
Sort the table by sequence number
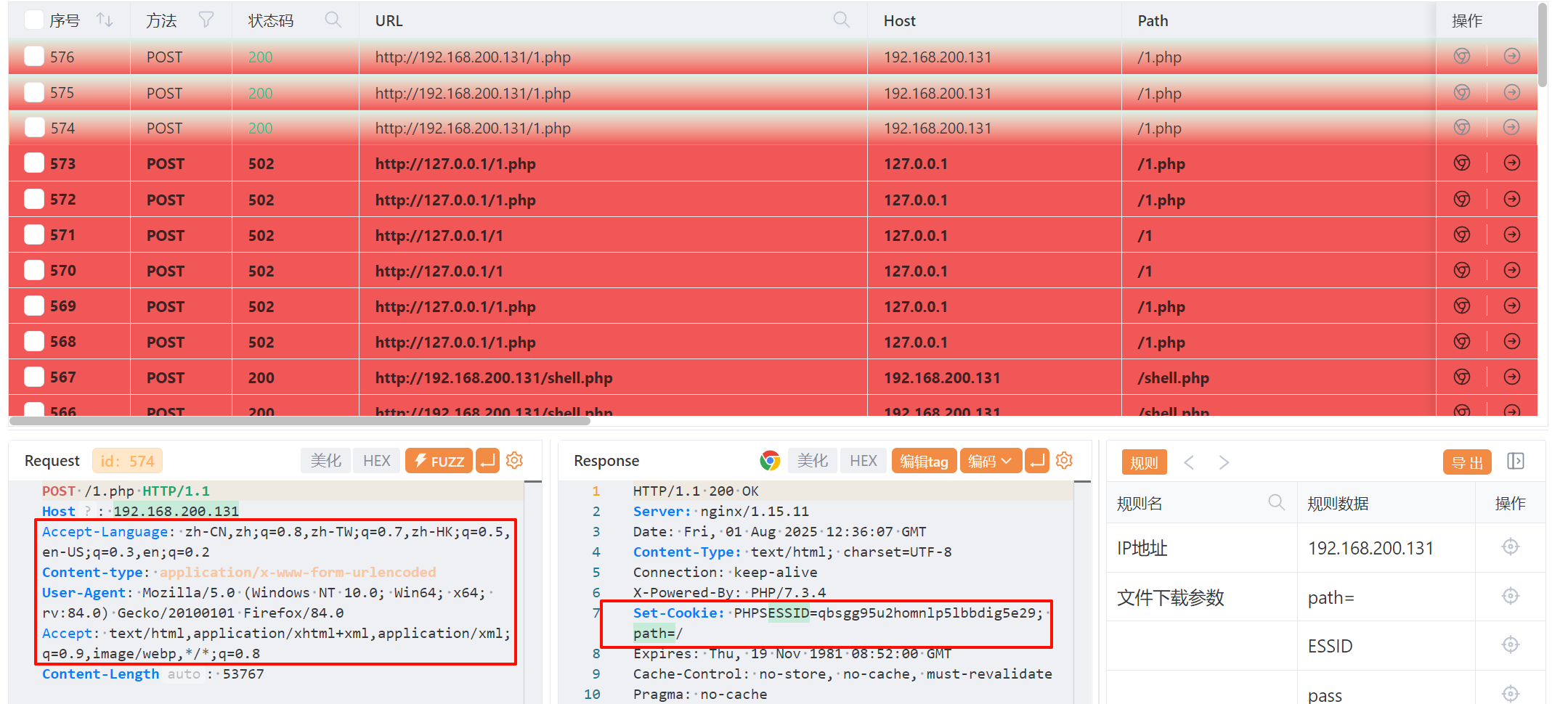pos(105,20)
